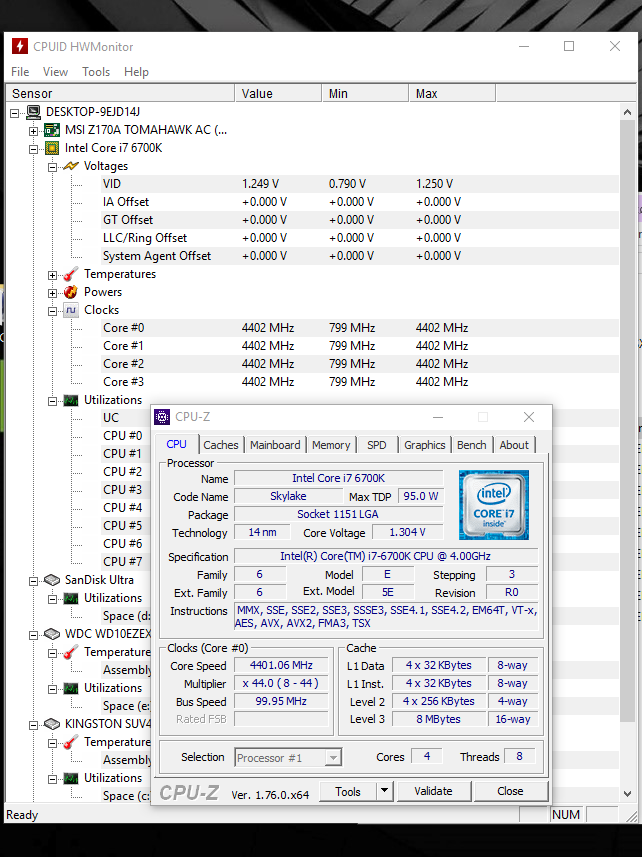Click the Close button in CPU-Z
642x857 pixels.
pyautogui.click(x=510, y=791)
